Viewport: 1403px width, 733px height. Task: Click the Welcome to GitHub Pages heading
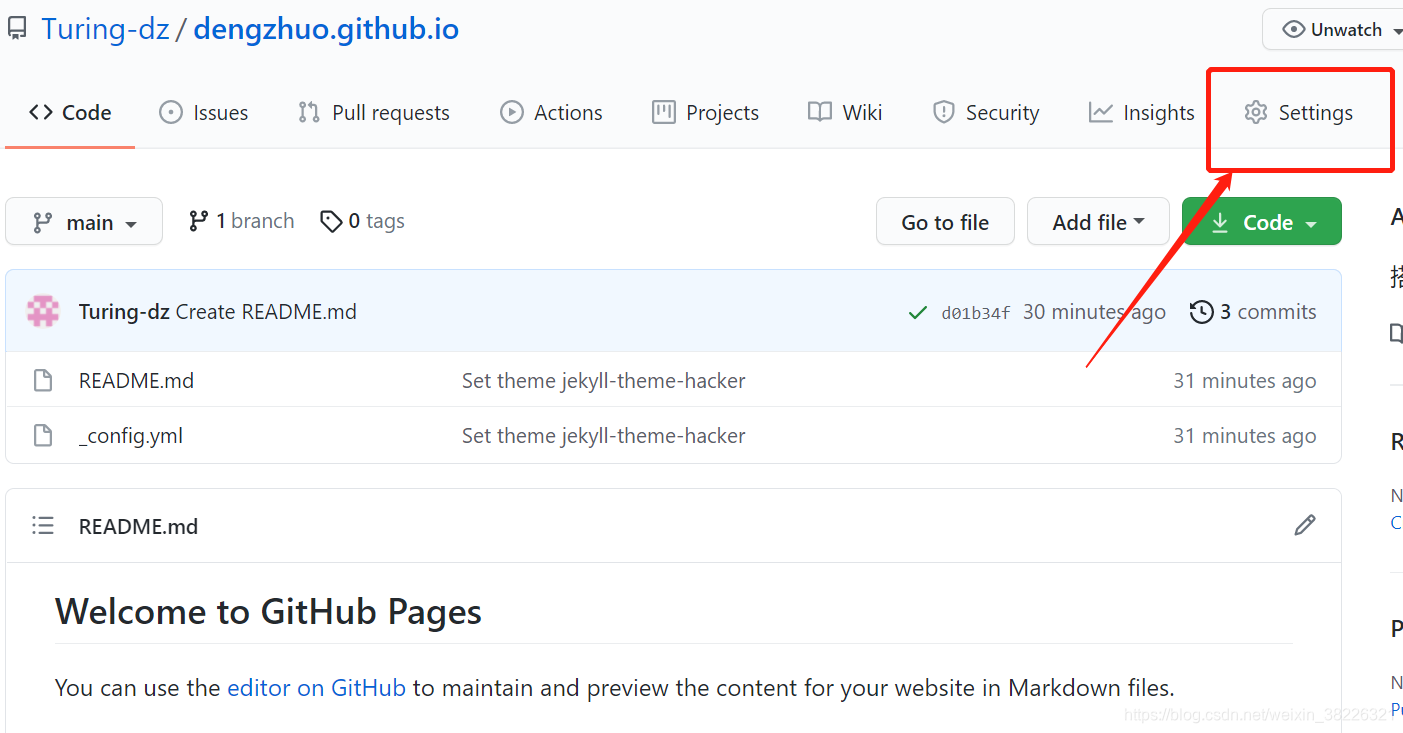tap(268, 611)
